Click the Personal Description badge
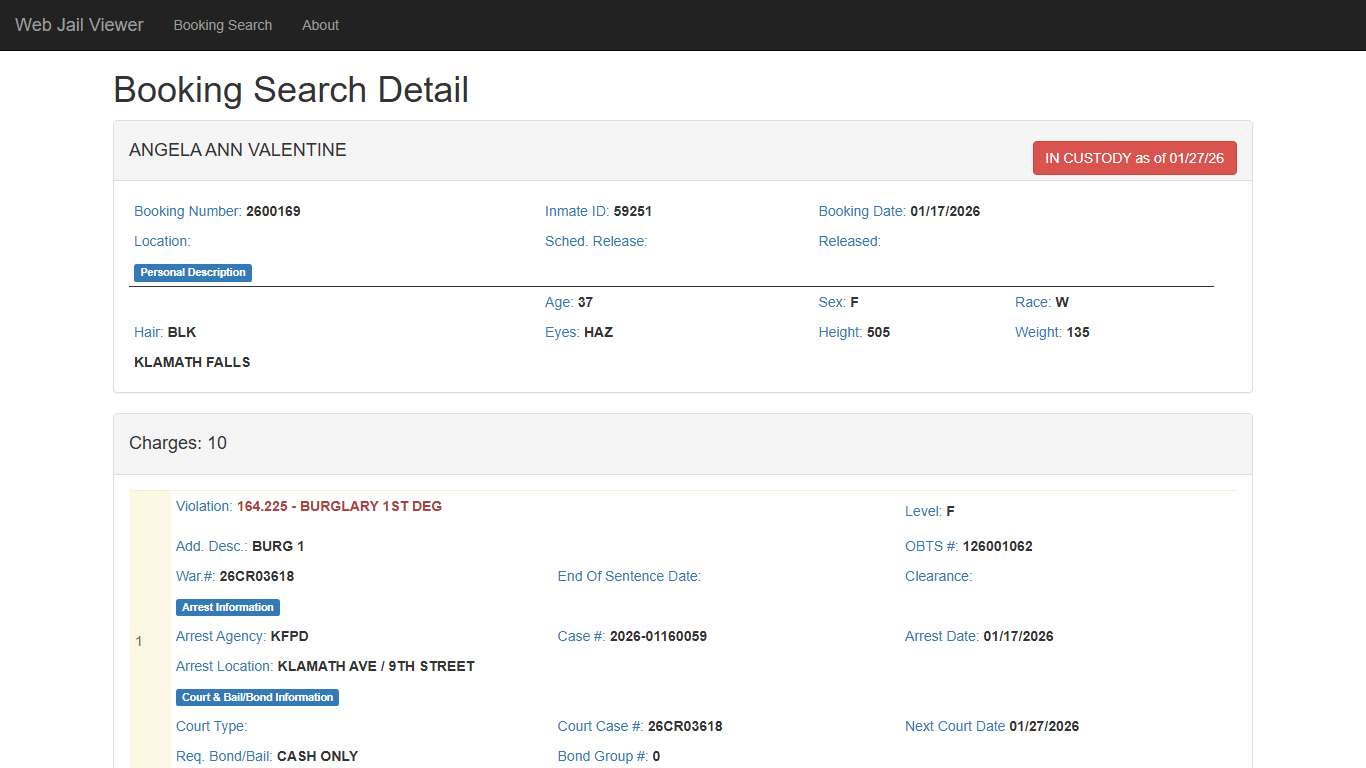The height and width of the screenshot is (768, 1366). [x=193, y=272]
